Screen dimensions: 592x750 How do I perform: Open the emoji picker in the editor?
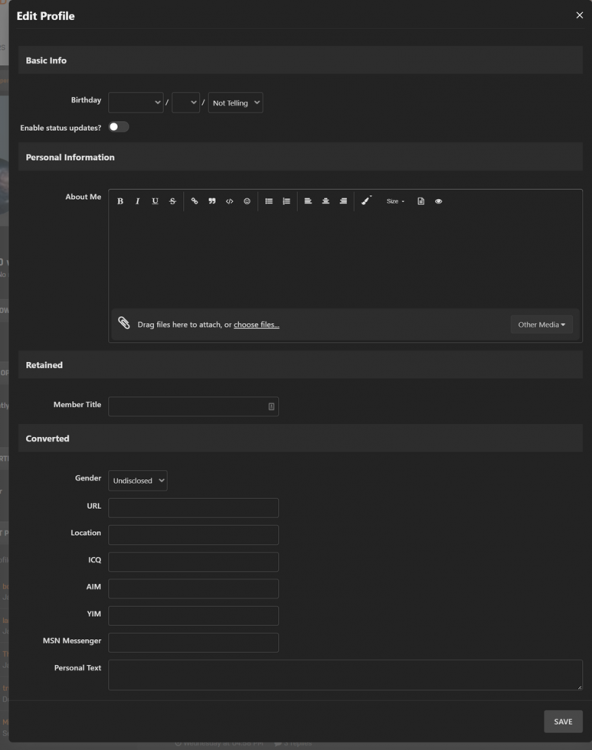247,201
